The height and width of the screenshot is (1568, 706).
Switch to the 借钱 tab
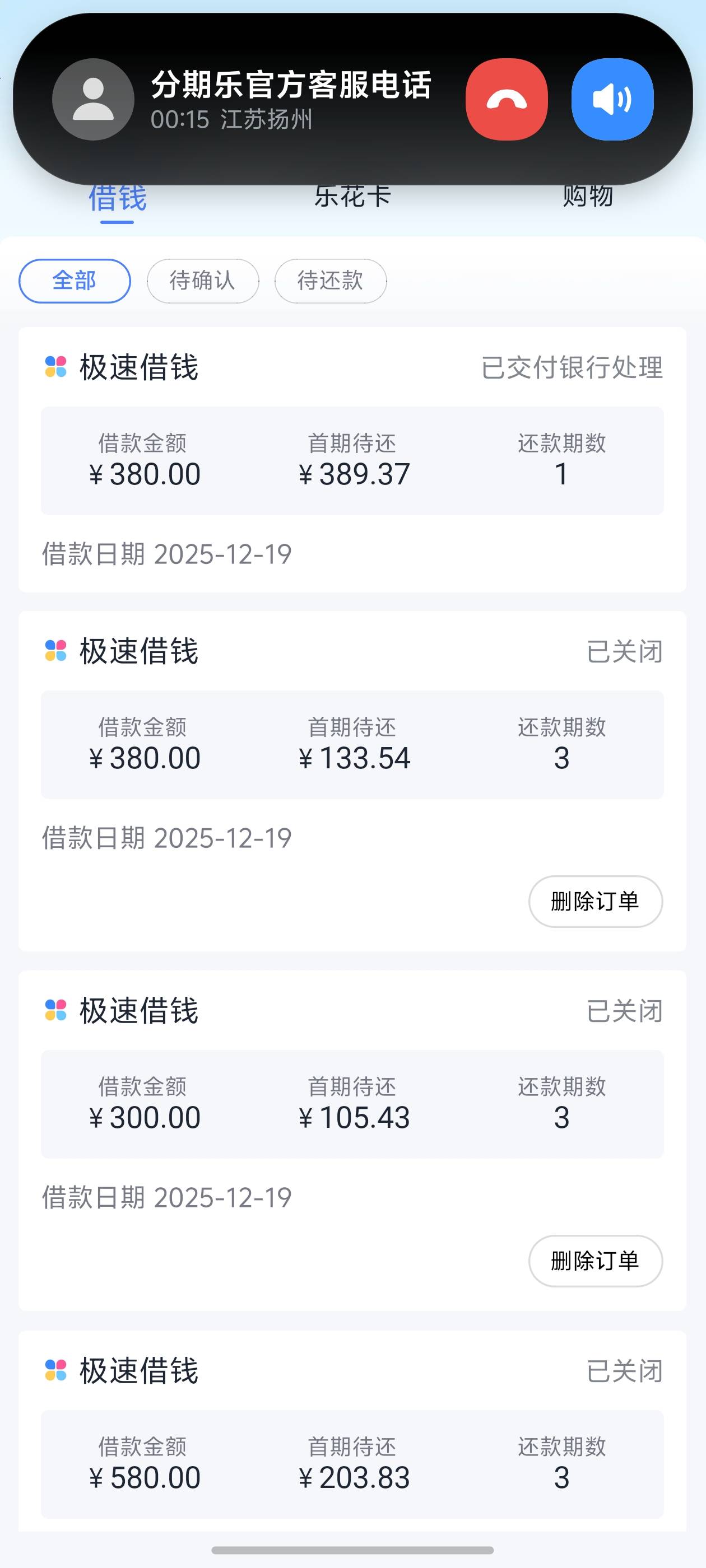(x=118, y=198)
